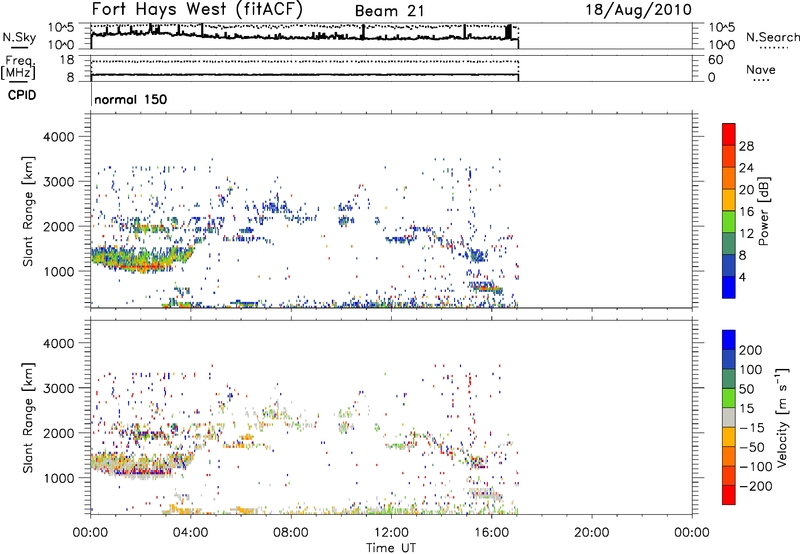Click the "4000" tick of the velocity panel
This screenshot has height=554, width=800.
[x=58, y=343]
